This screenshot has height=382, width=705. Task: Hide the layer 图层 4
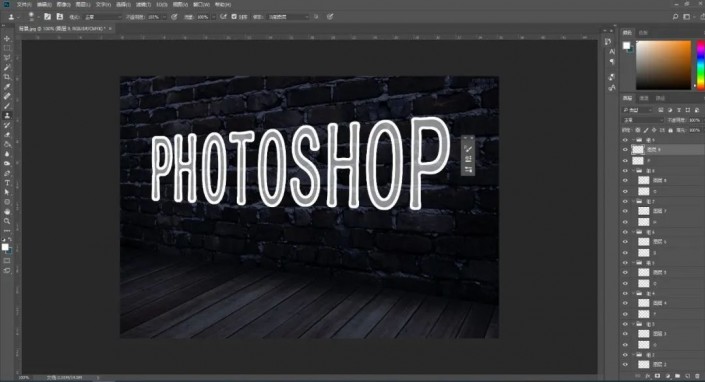coord(625,303)
